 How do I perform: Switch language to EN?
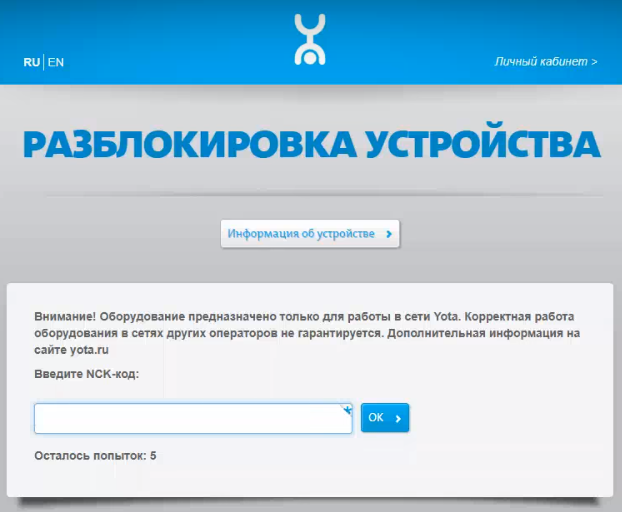click(x=56, y=62)
